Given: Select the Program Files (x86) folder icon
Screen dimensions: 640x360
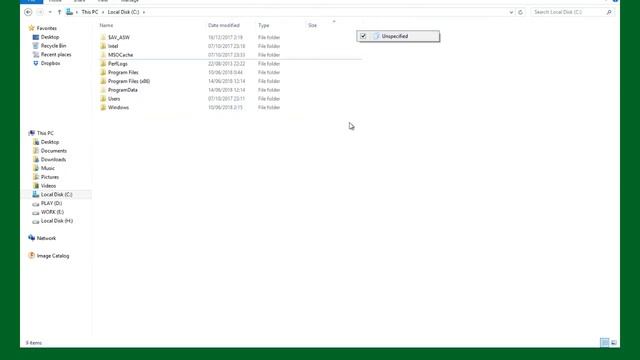Looking at the screenshot, I should (x=103, y=81).
